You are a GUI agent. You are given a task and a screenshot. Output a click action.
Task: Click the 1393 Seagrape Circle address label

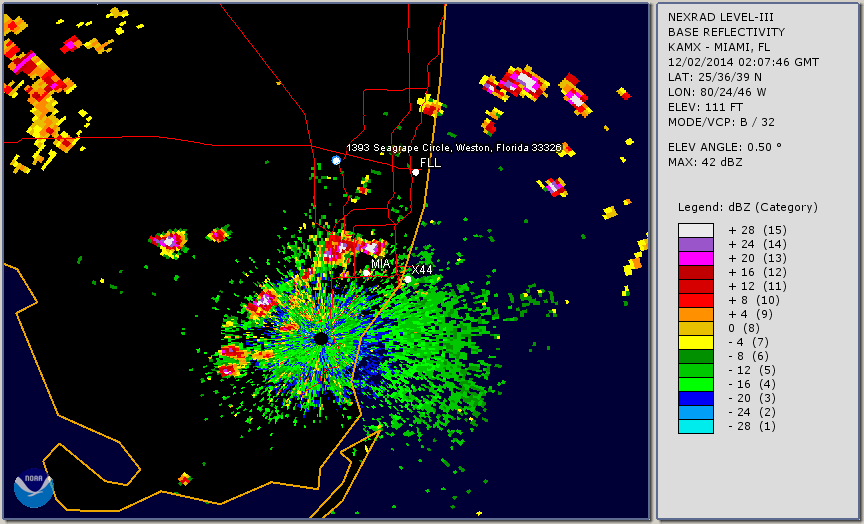(x=453, y=148)
